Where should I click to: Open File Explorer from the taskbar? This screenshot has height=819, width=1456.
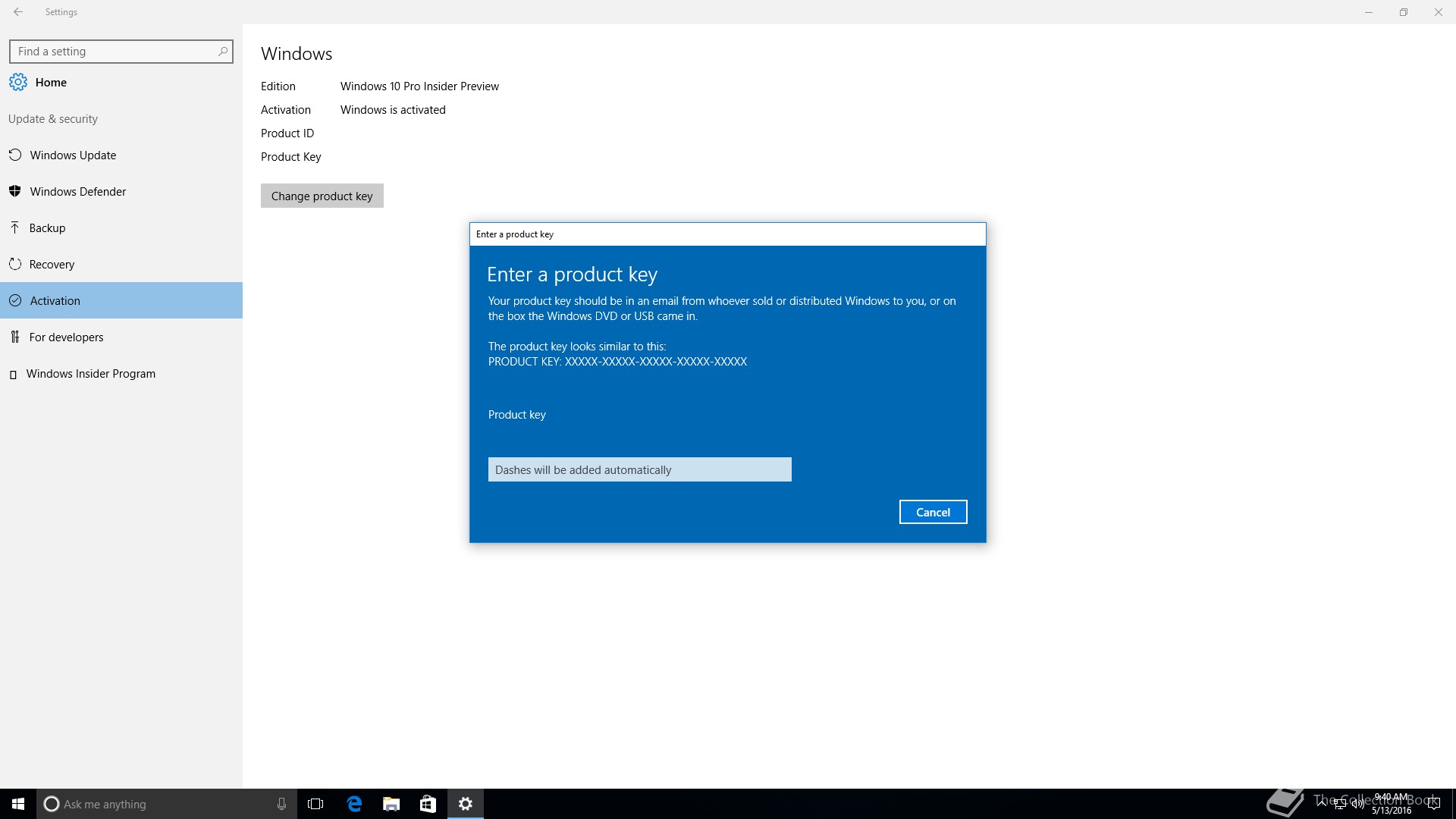pos(391,804)
